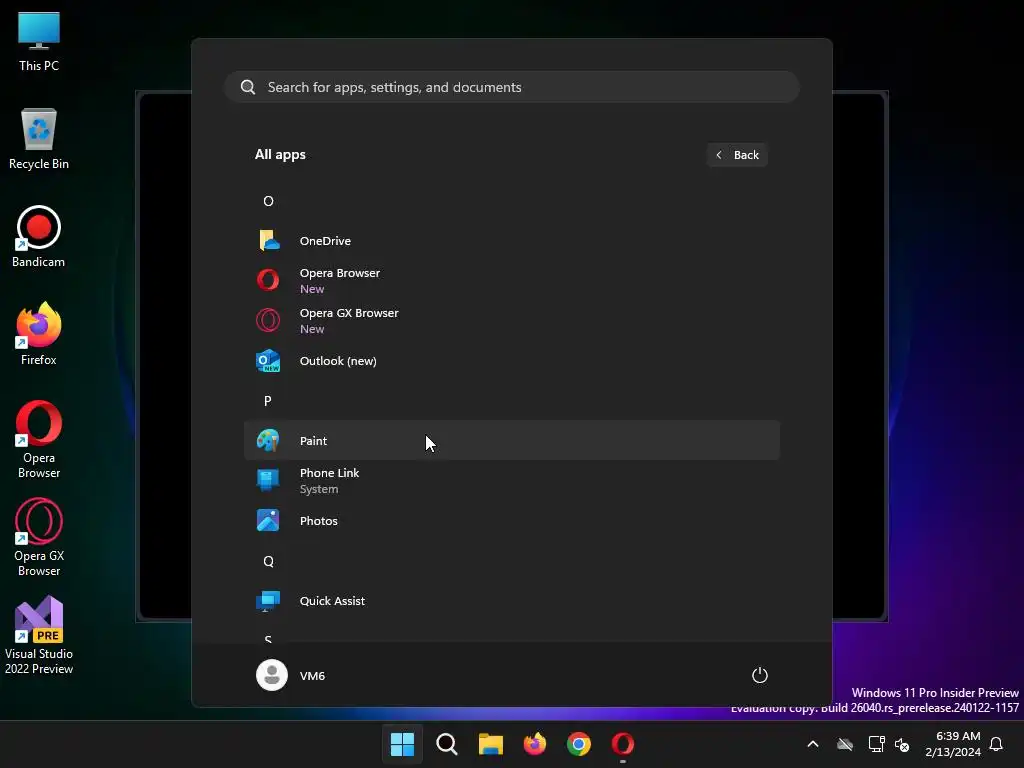Select Visual Studio 2022 Preview desktop shortcut

point(39,635)
